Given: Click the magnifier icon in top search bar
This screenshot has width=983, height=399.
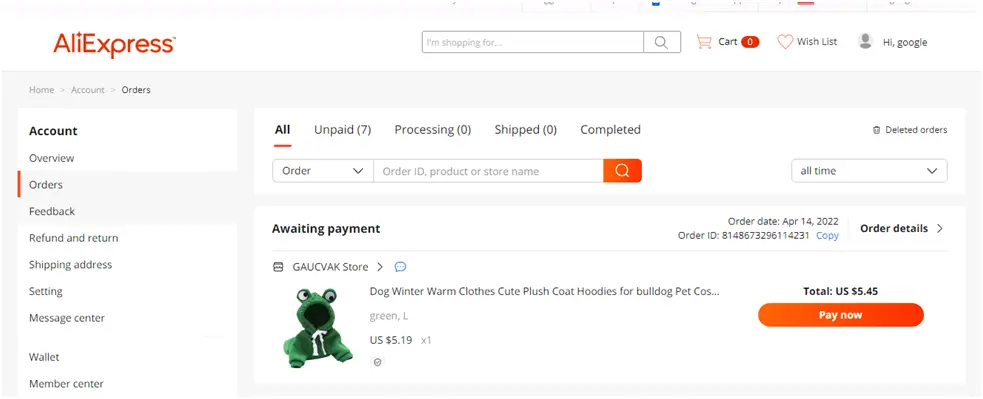Looking at the screenshot, I should tap(661, 42).
